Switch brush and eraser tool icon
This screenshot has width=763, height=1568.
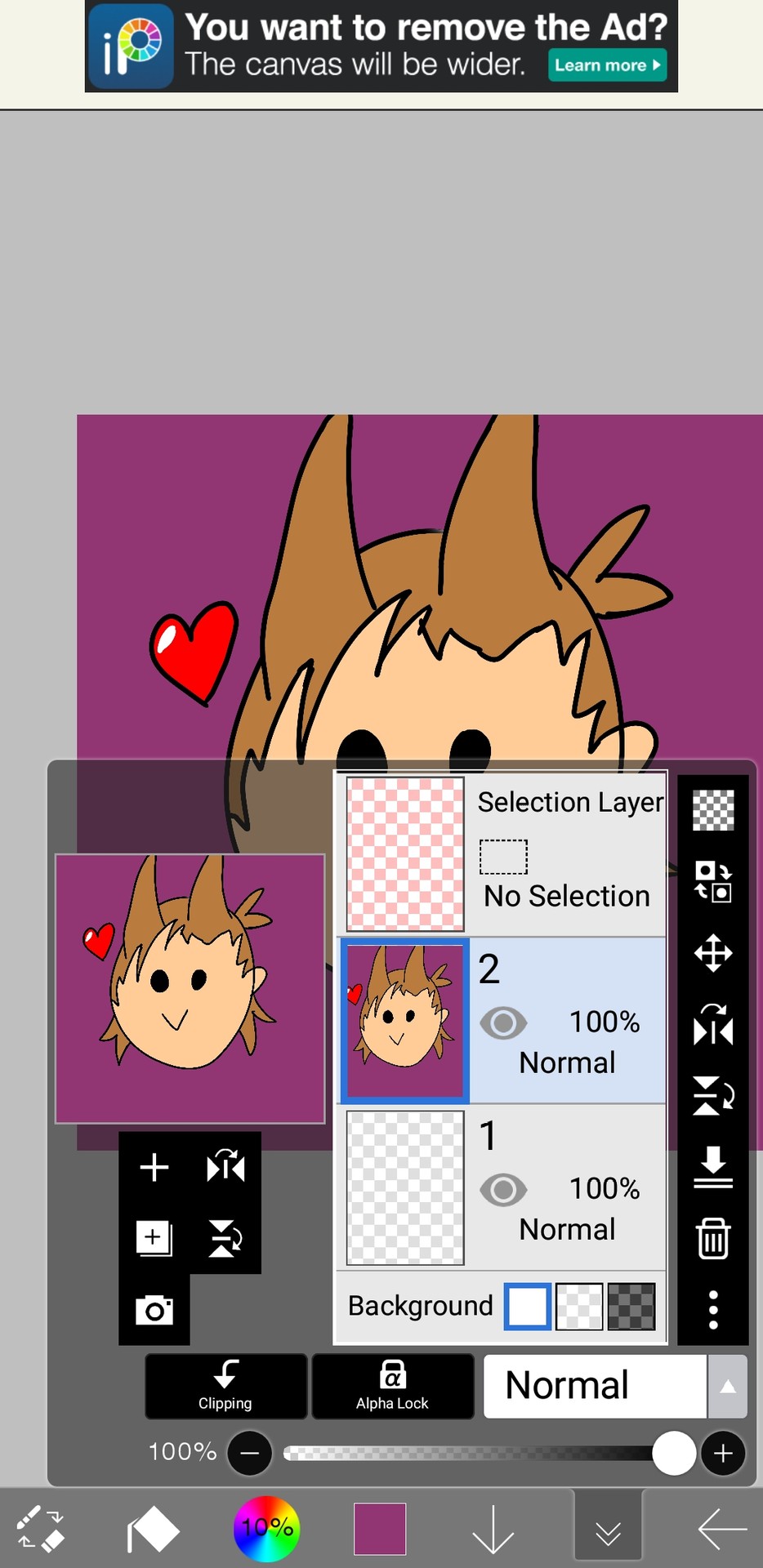(x=40, y=1528)
